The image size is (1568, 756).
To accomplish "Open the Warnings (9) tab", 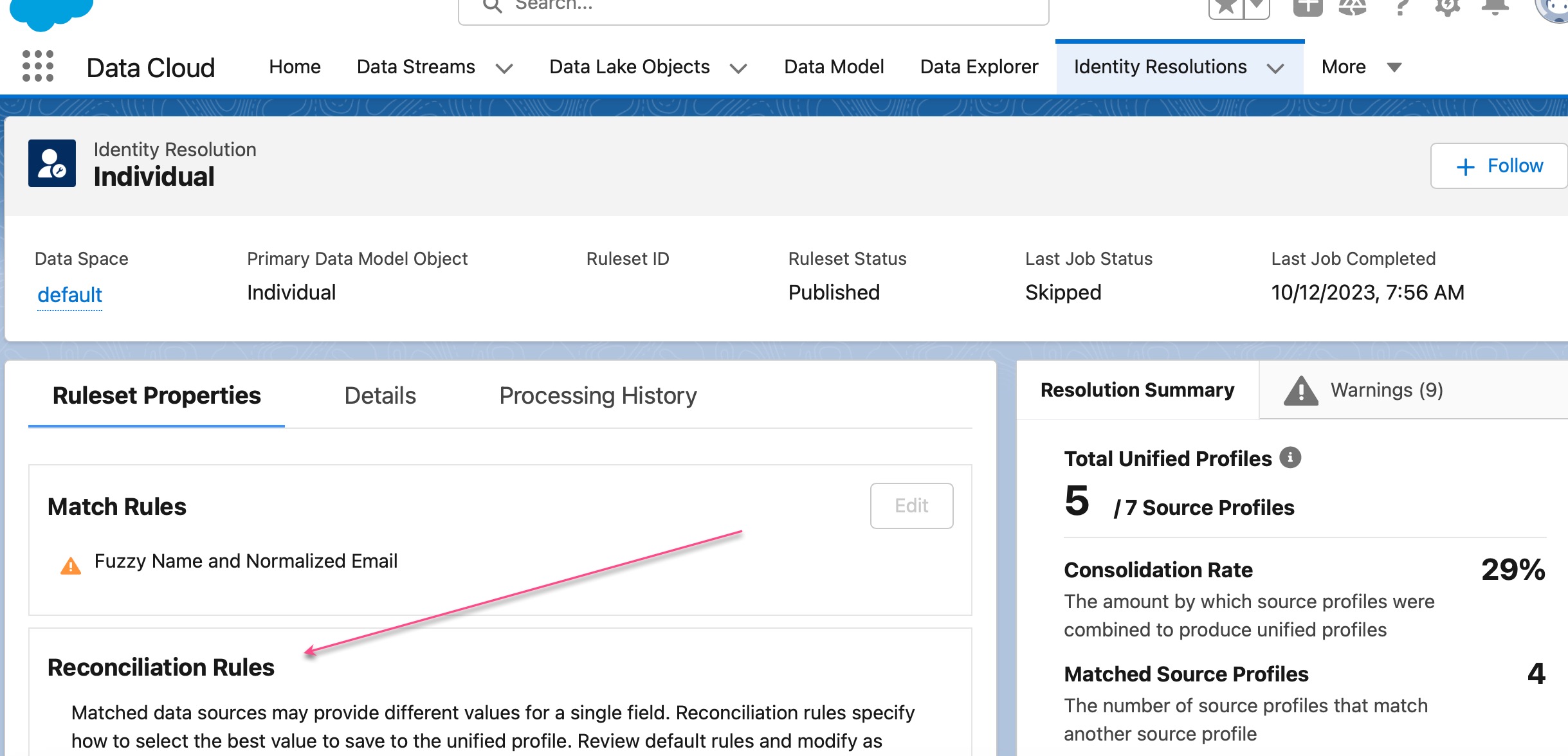I will (1387, 390).
